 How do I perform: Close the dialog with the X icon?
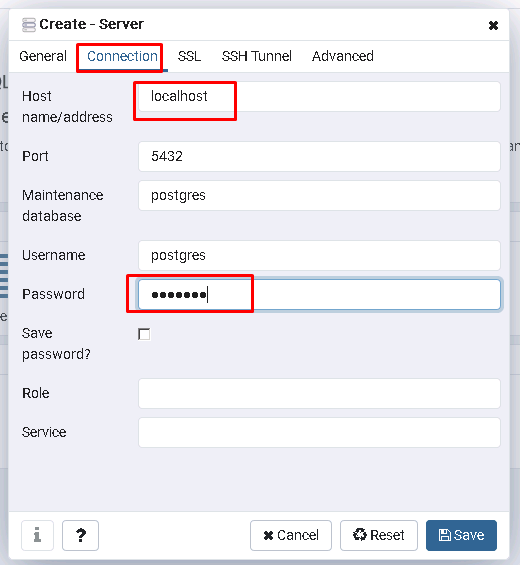click(493, 26)
